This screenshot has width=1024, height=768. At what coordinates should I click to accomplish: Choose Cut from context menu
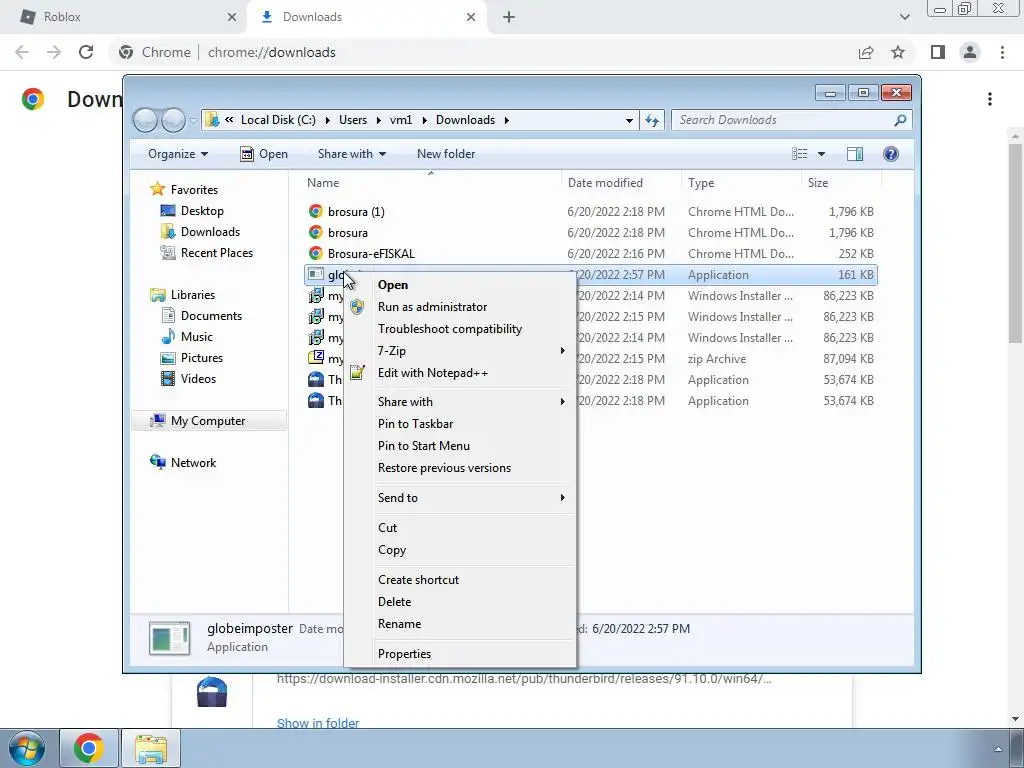coord(387,528)
